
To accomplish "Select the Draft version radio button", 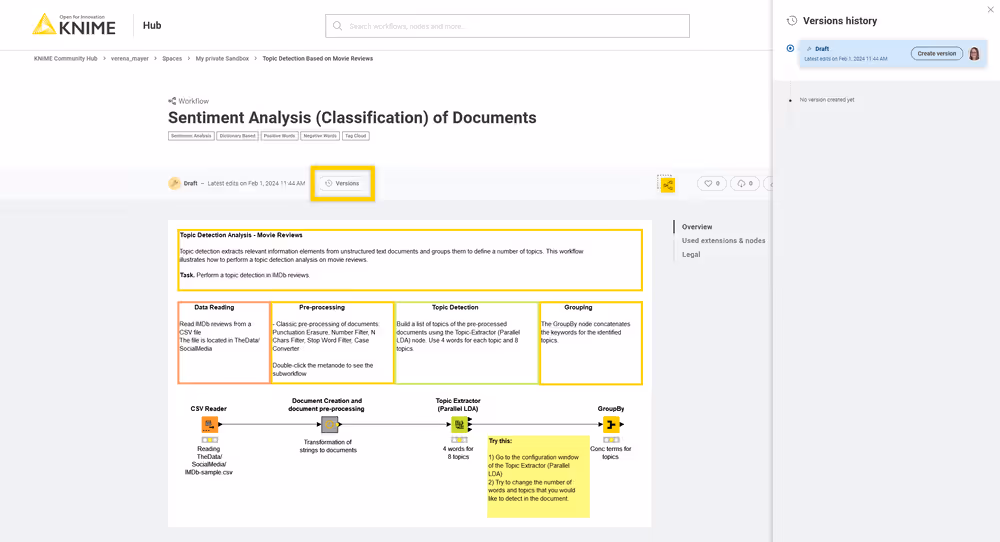I will pyautogui.click(x=791, y=48).
